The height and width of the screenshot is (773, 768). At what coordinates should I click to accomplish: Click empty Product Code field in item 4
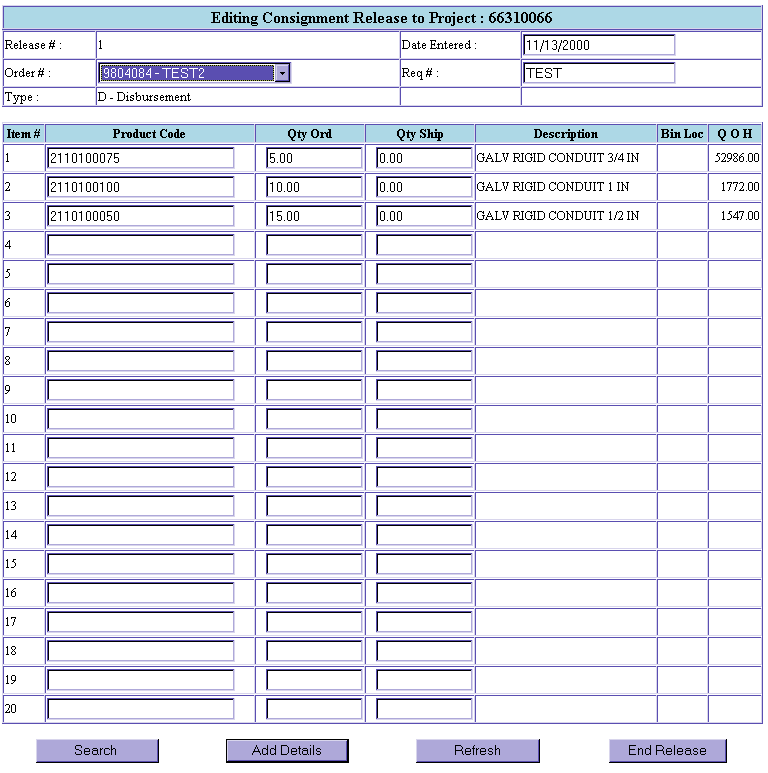[x=140, y=245]
